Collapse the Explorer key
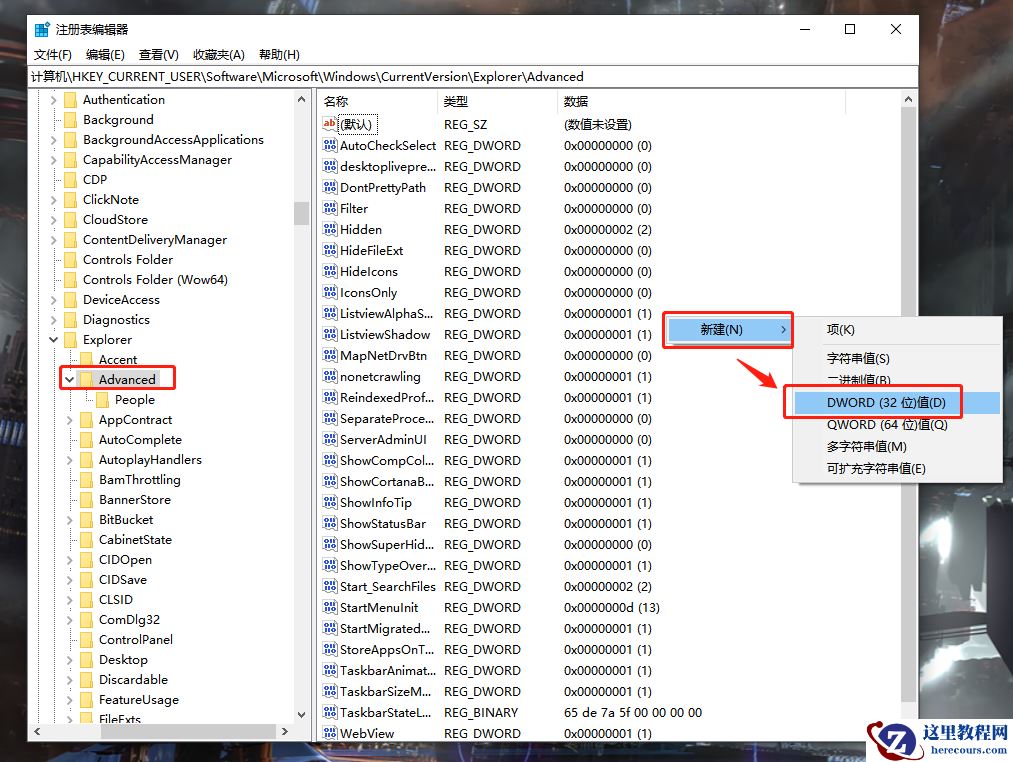The image size is (1013, 762). [54, 339]
